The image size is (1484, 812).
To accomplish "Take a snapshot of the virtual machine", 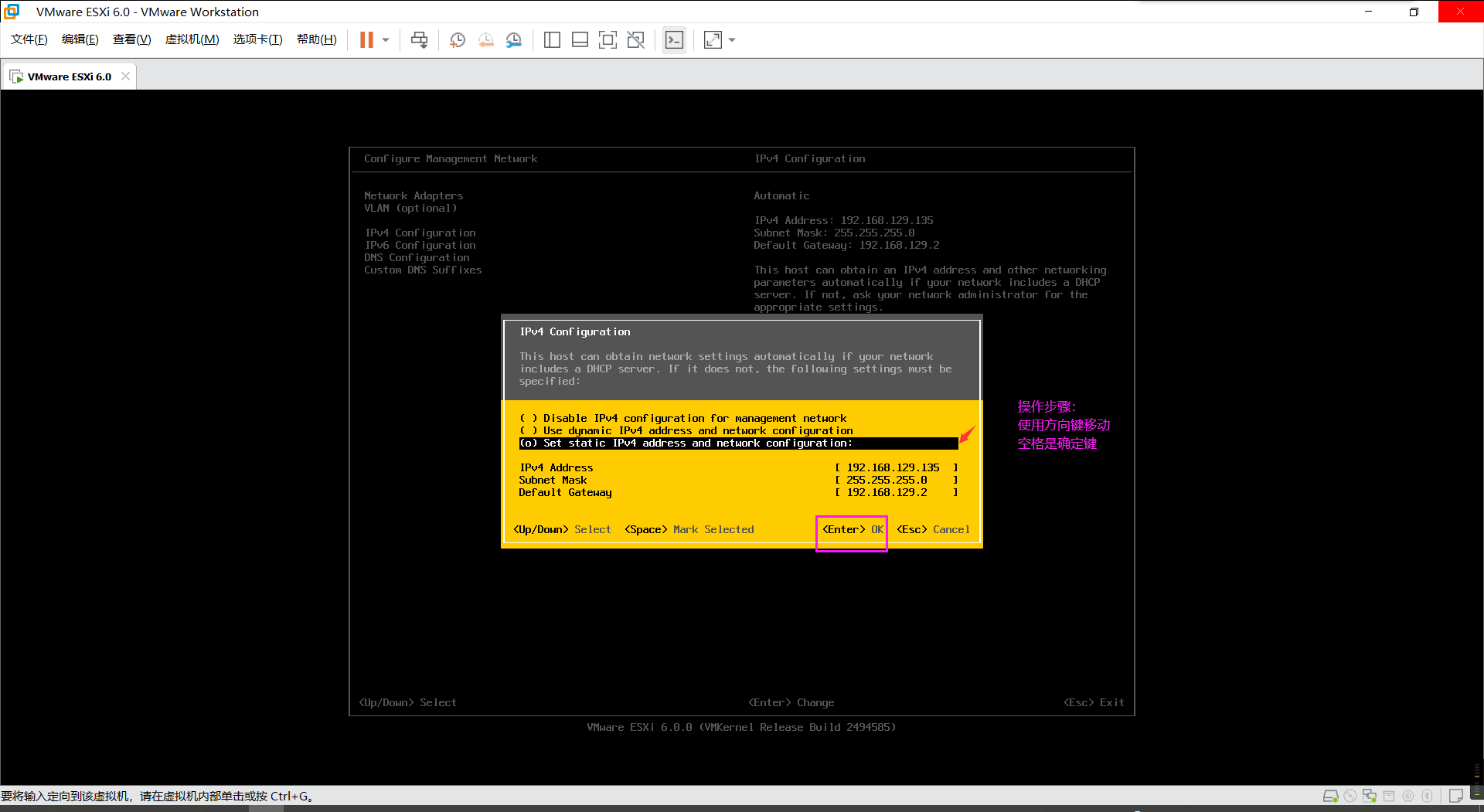I will (x=458, y=39).
